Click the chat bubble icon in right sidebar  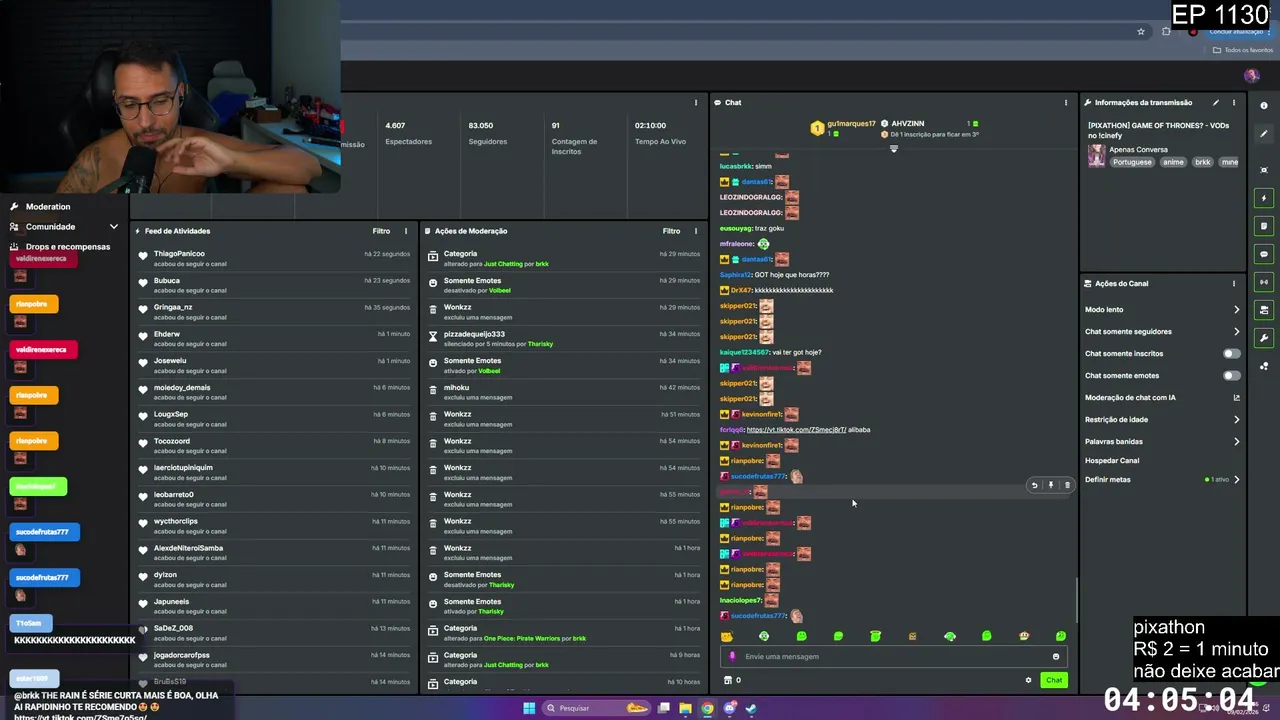click(x=1264, y=254)
